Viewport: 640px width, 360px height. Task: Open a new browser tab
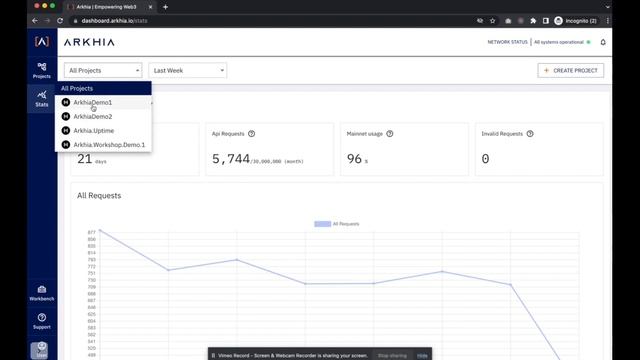click(x=165, y=7)
